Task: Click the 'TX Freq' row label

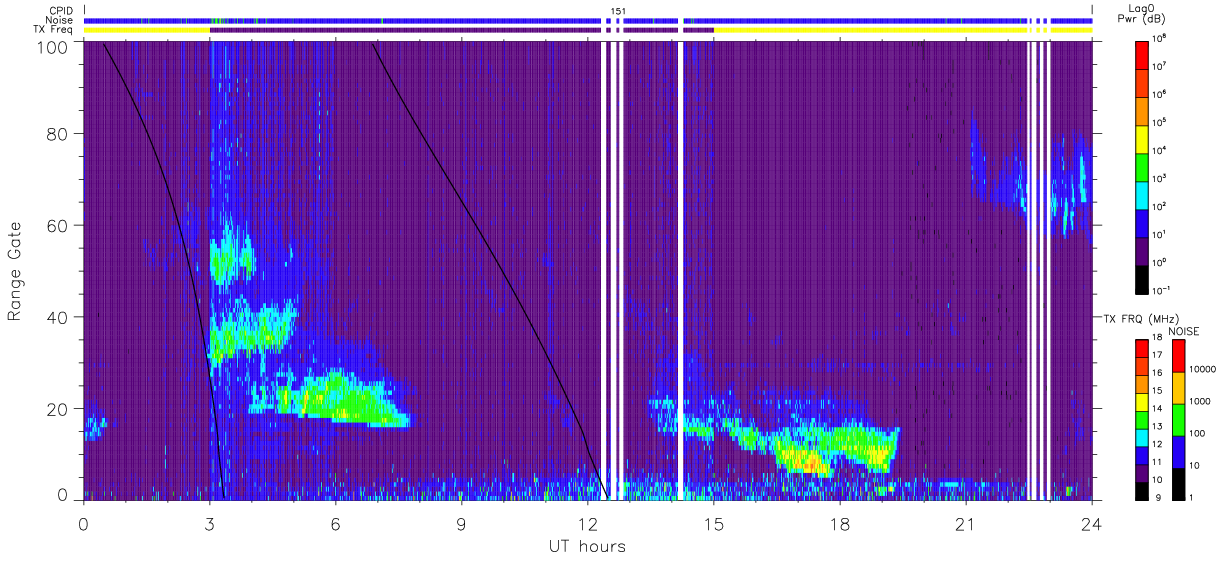Action: point(53,29)
